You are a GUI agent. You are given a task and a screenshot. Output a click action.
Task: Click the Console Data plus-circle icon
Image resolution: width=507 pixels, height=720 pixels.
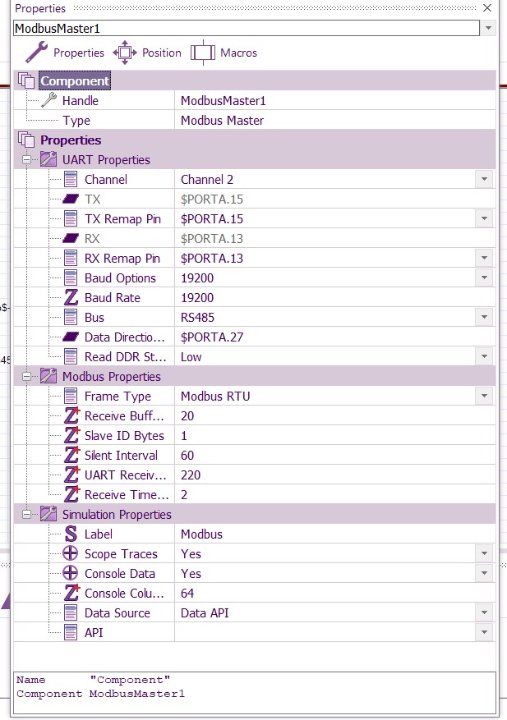point(70,573)
